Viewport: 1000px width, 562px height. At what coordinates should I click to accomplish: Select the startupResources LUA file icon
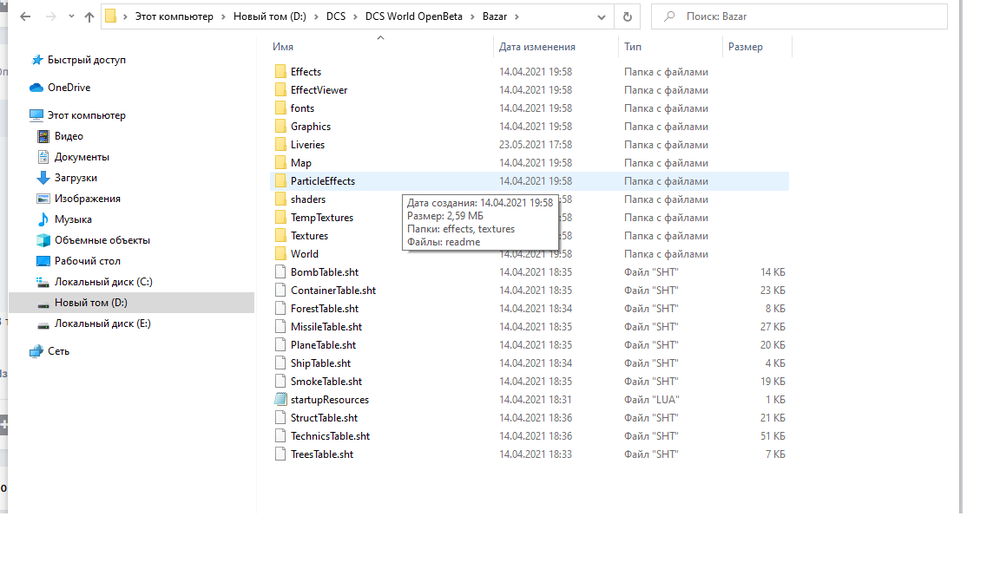tap(281, 399)
